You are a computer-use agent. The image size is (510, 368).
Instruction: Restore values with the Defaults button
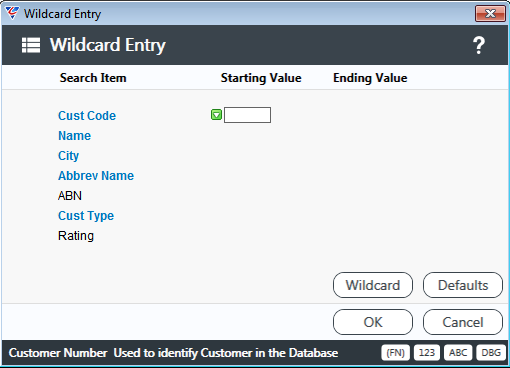pos(463,285)
